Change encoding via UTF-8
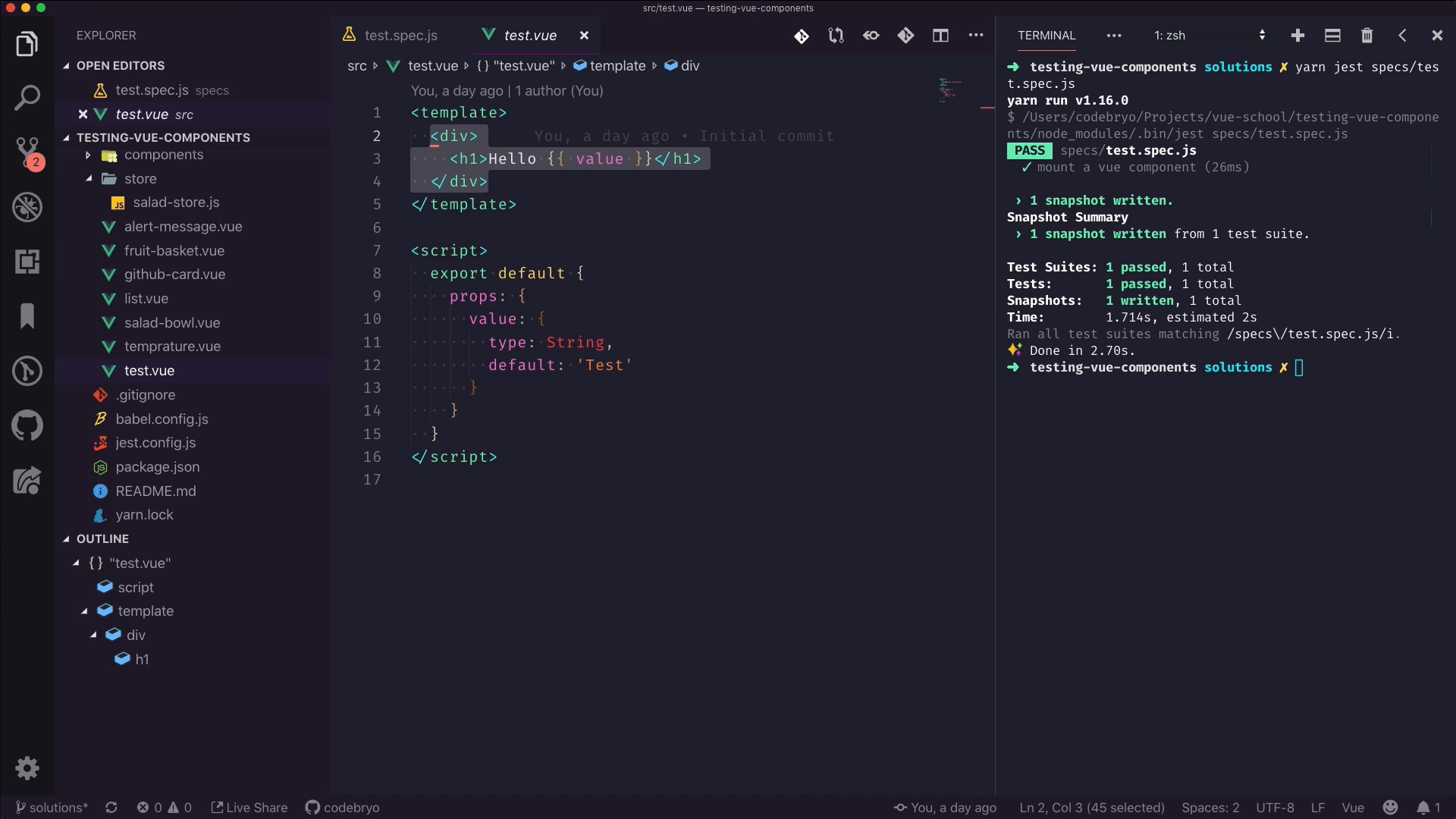This screenshot has width=1456, height=819. pyautogui.click(x=1275, y=808)
